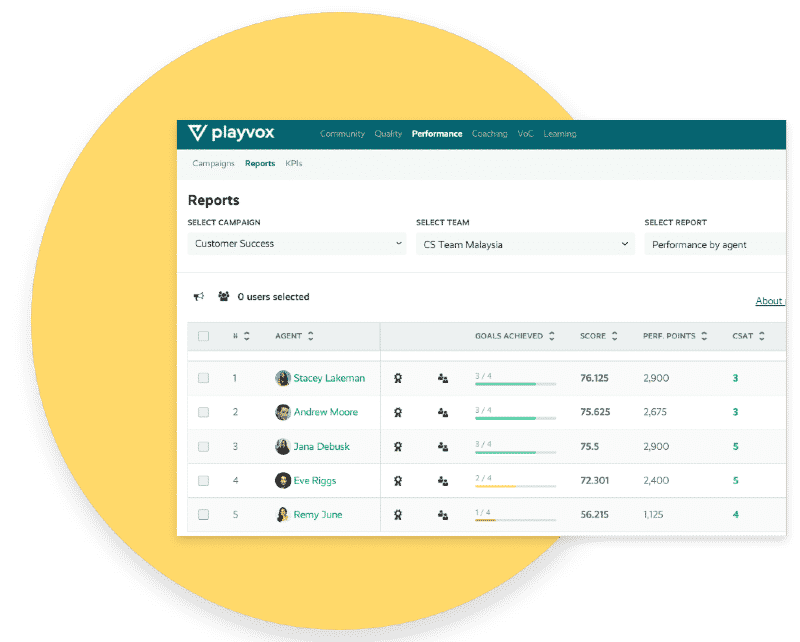The height and width of the screenshot is (642, 800).
Task: Switch to the Campaigns tab
Action: pyautogui.click(x=213, y=163)
